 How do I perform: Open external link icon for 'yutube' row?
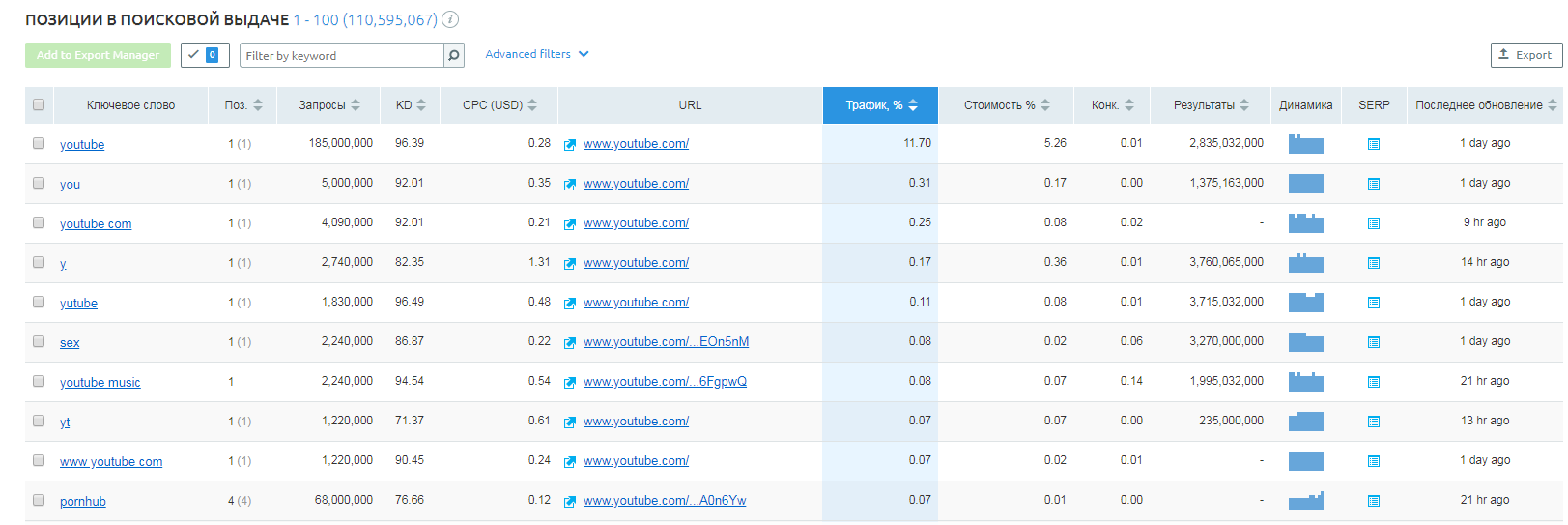570,303
